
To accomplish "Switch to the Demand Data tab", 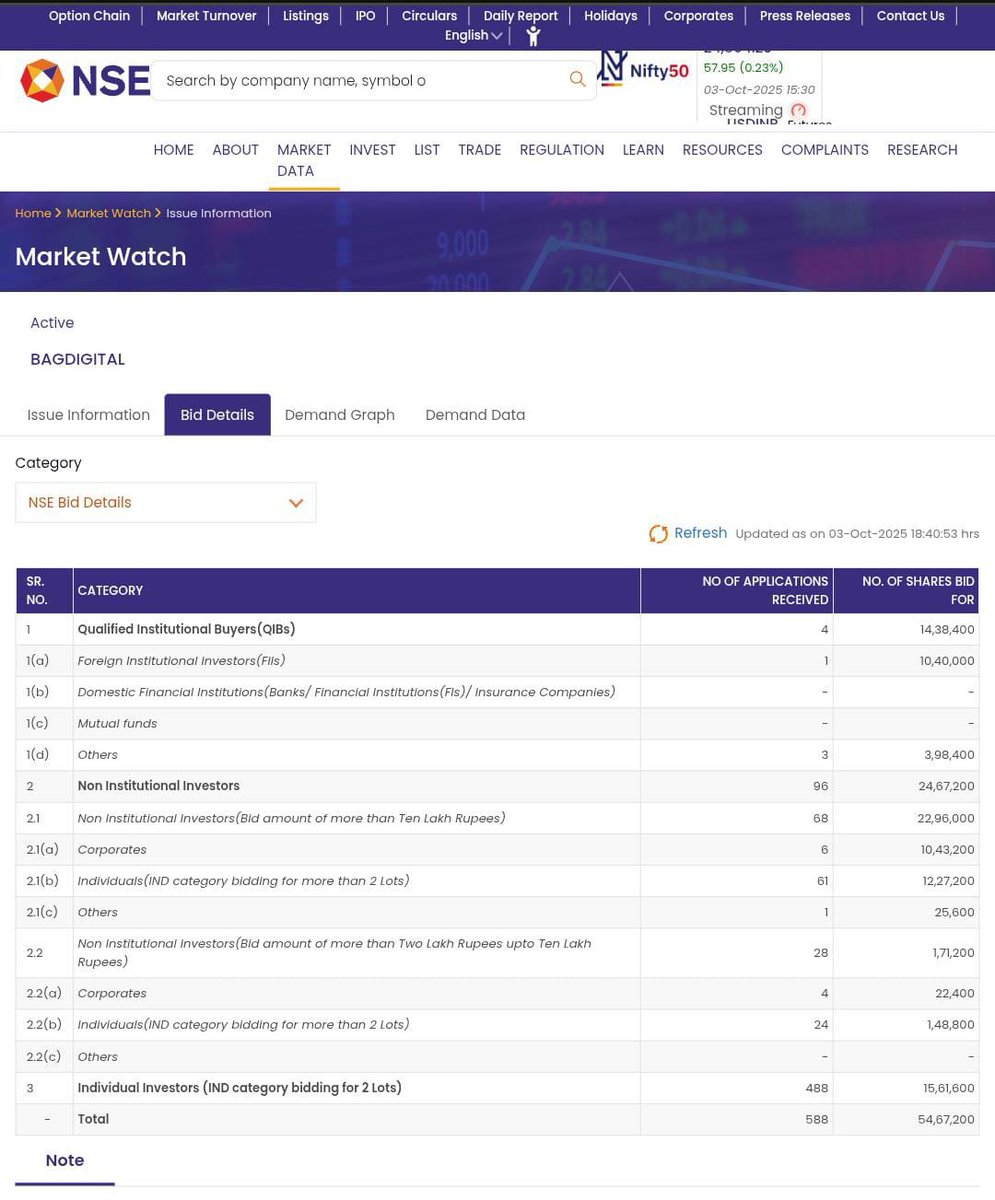I will (475, 415).
